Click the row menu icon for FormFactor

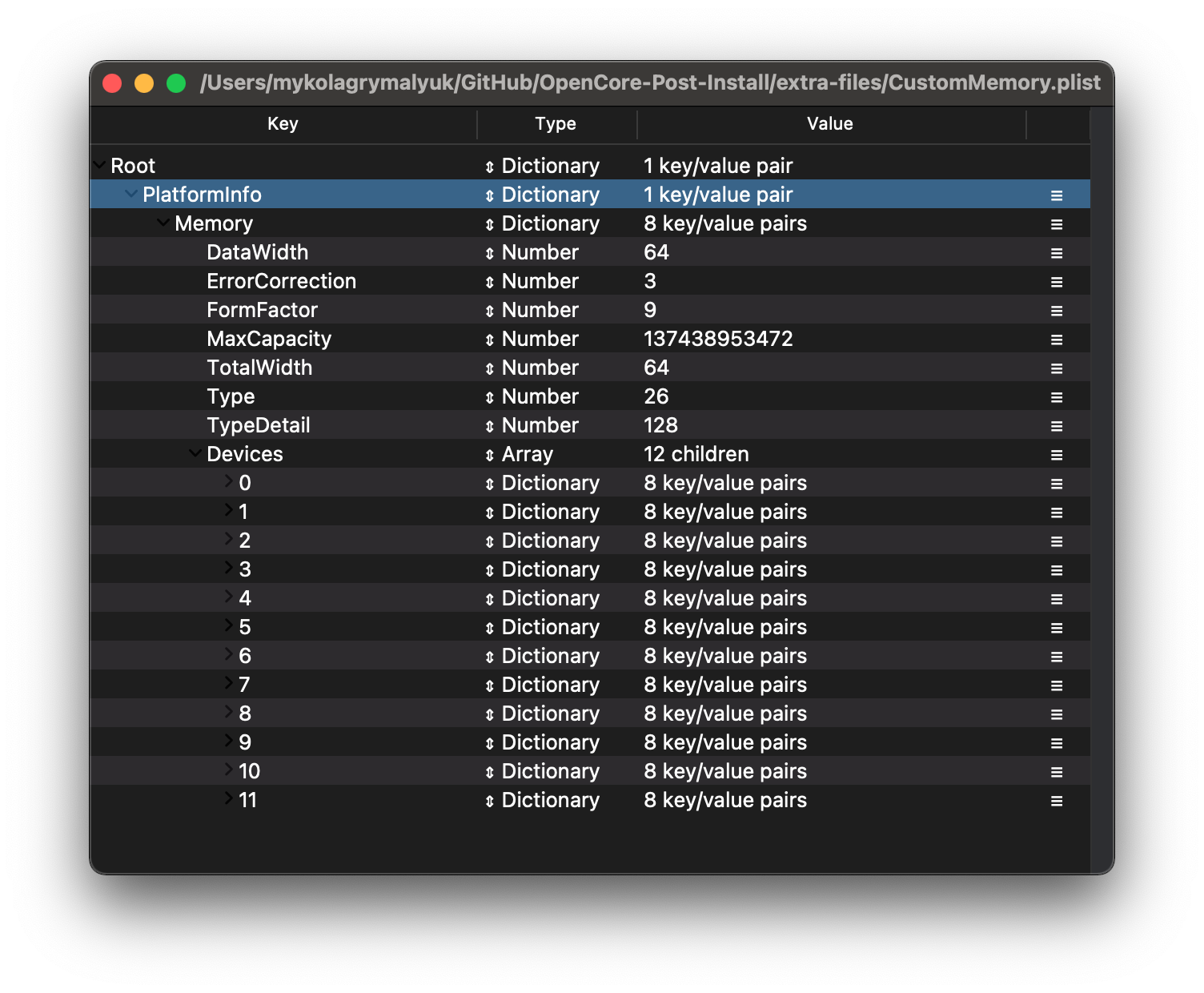[1057, 311]
